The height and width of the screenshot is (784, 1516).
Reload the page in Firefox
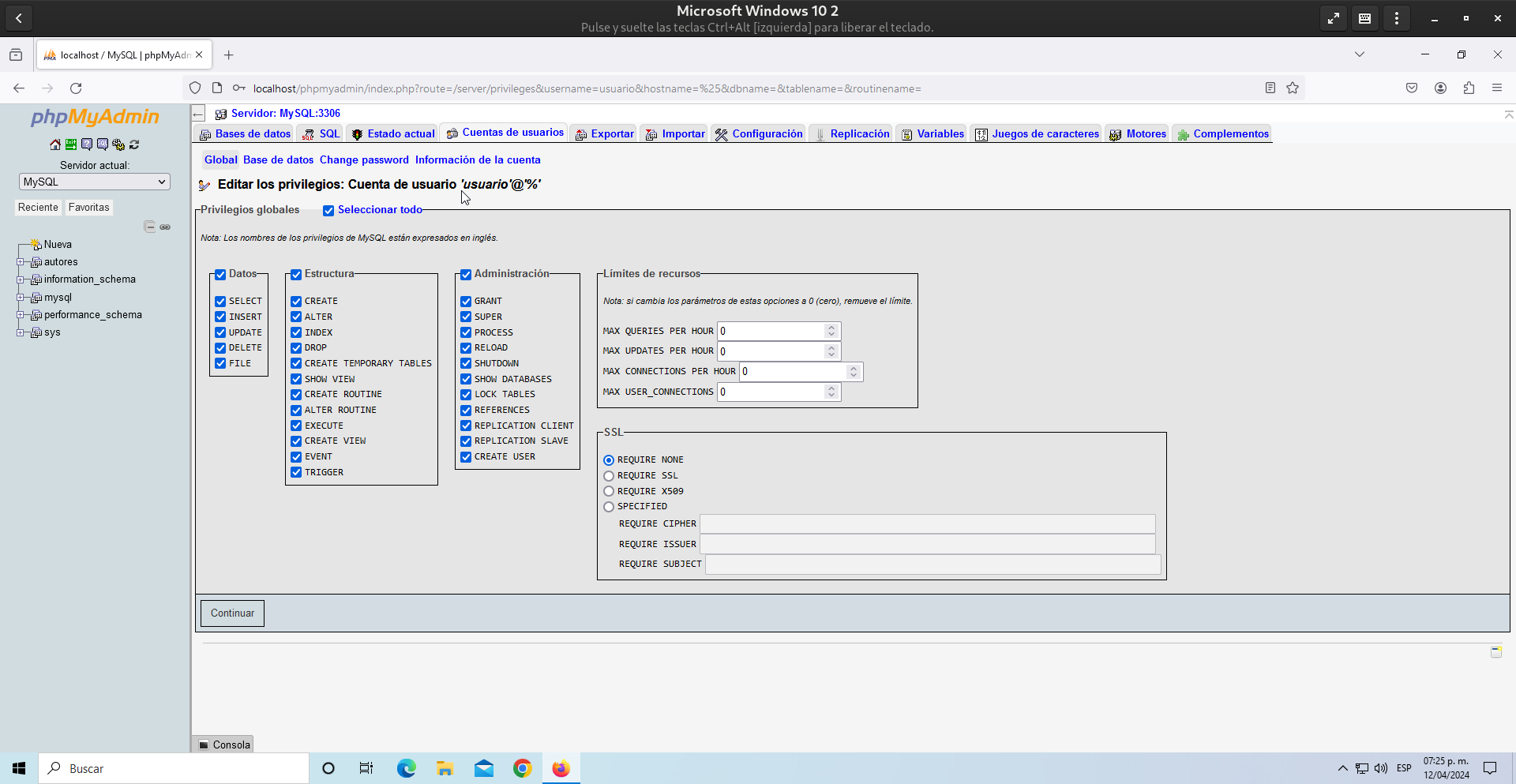tap(76, 88)
